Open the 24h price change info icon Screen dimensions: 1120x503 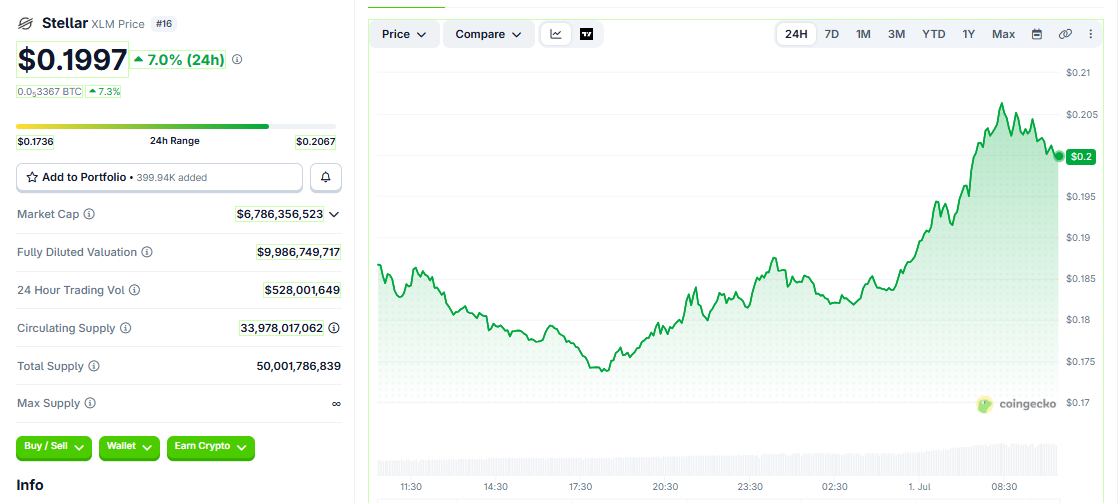click(x=237, y=59)
